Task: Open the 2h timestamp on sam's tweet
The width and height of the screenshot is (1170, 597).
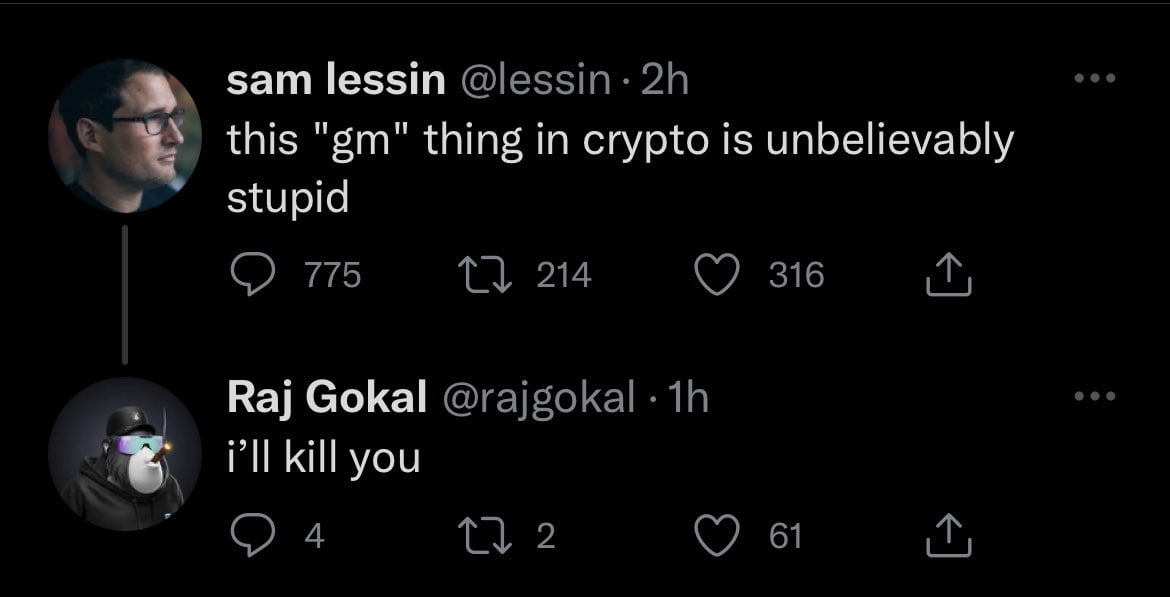Action: [664, 81]
